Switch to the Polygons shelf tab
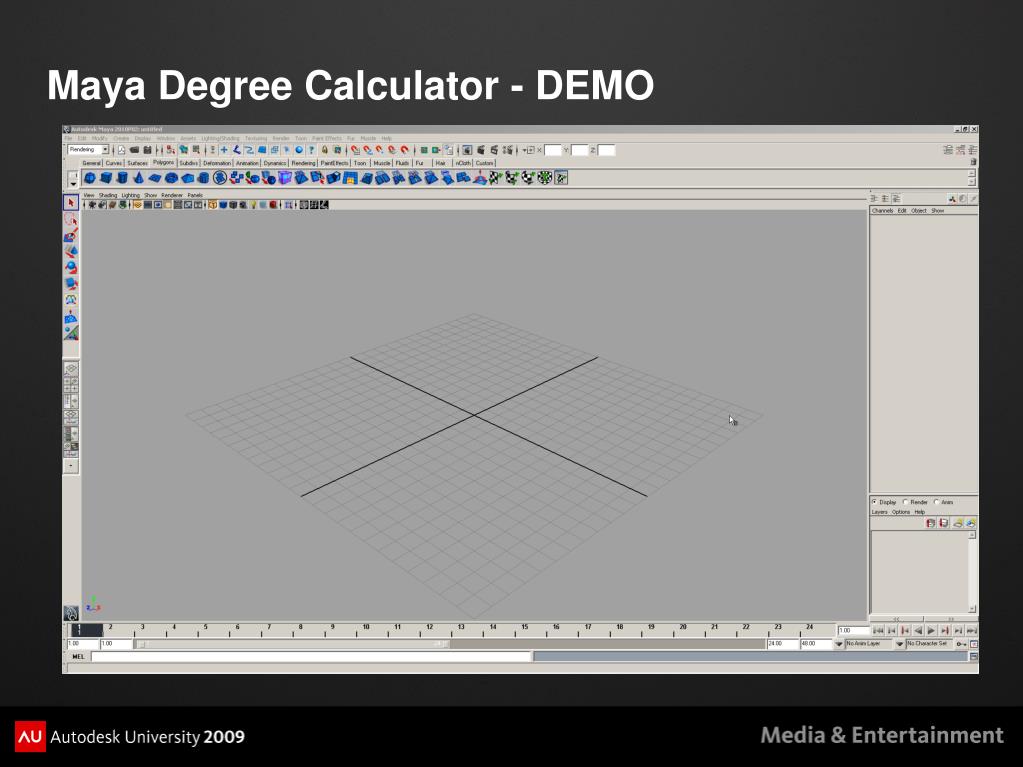The image size is (1023, 767). pos(163,162)
